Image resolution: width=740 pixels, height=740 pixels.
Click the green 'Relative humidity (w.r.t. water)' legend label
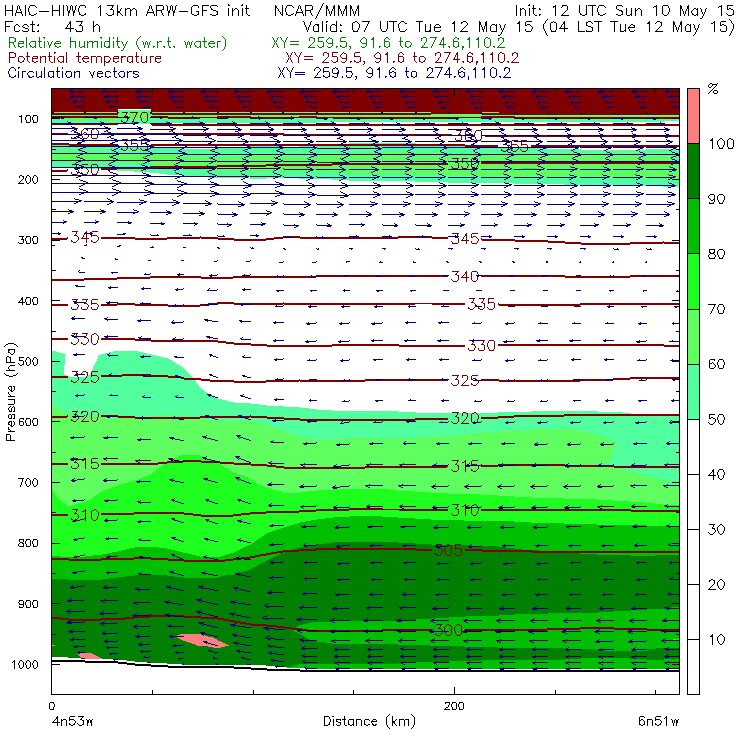(x=118, y=43)
